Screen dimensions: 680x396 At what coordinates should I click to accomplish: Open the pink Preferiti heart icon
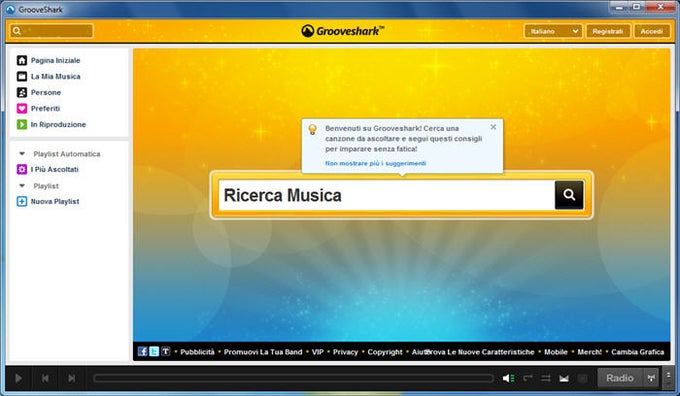click(22, 108)
